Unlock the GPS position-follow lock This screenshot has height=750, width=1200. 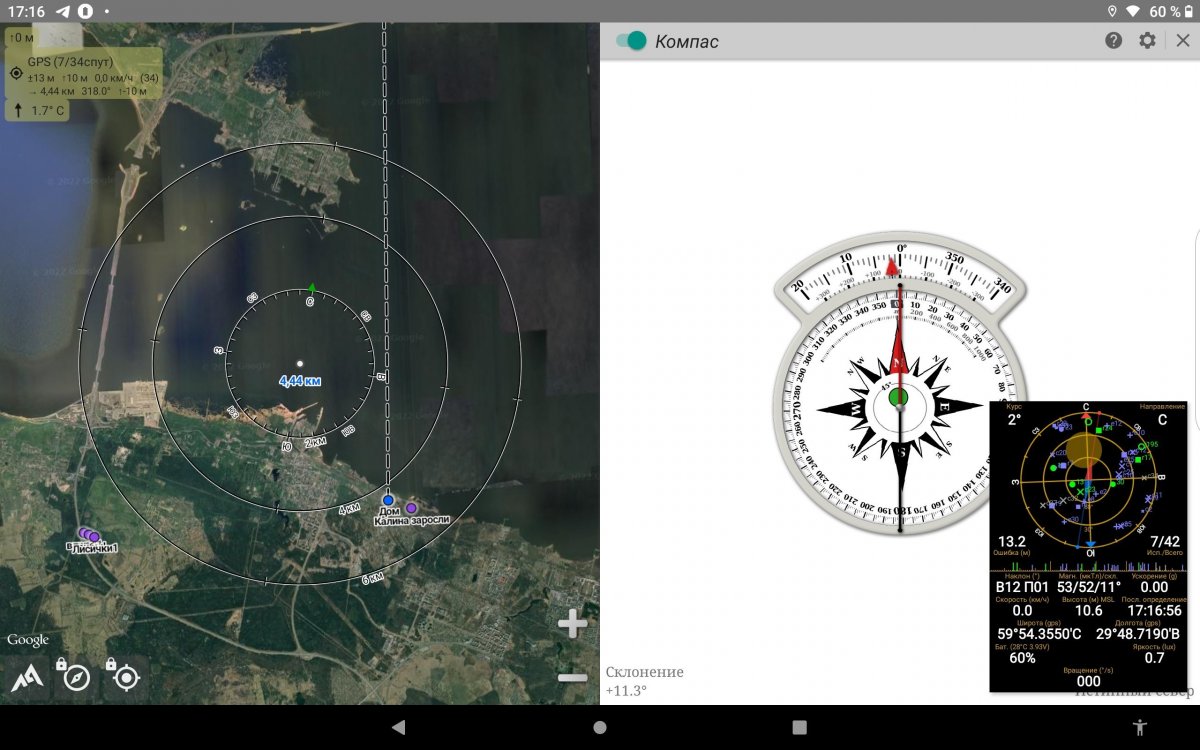[x=124, y=678]
